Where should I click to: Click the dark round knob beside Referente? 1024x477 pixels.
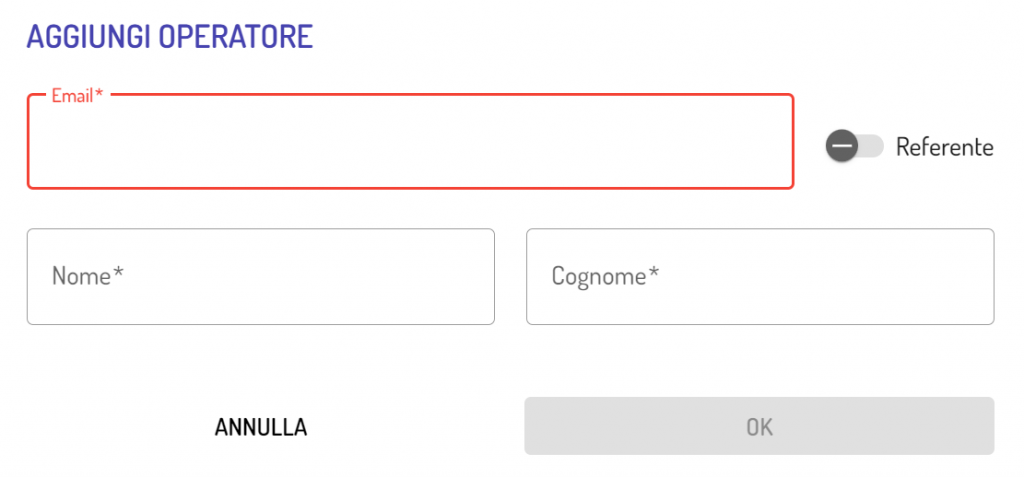842,147
